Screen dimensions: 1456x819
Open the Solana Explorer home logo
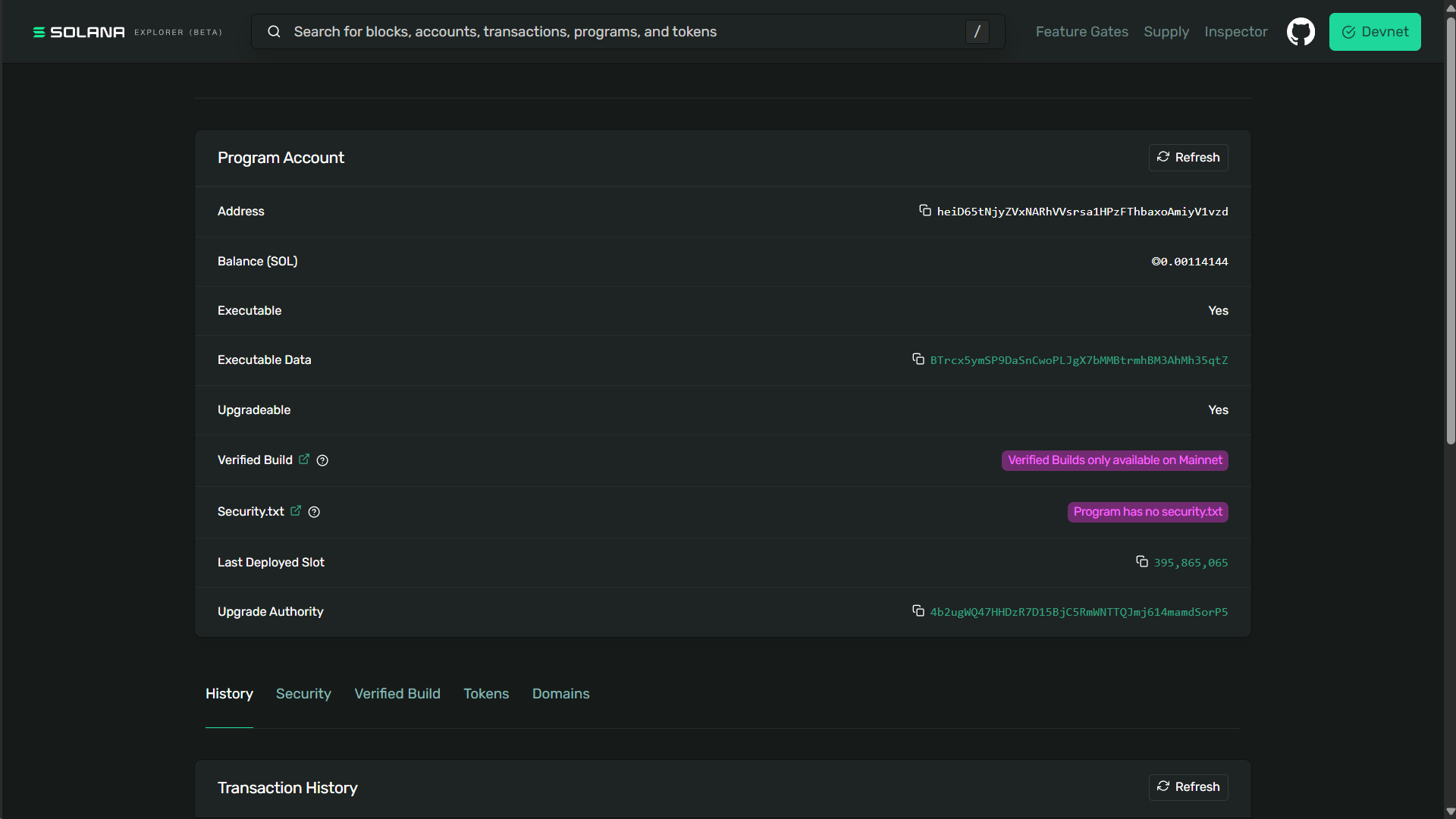click(x=127, y=32)
